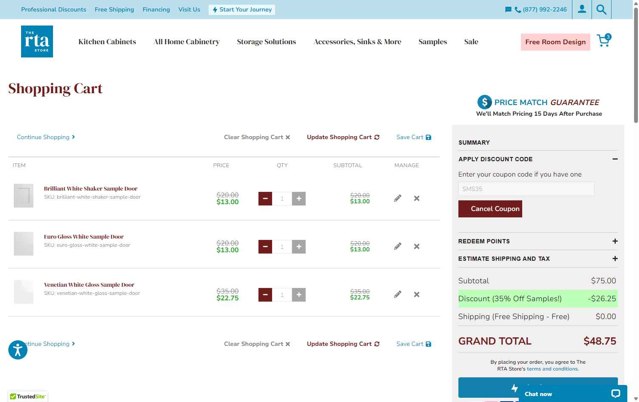The width and height of the screenshot is (639, 402).
Task: Decrease quantity of Euro Gloss White Sample Door
Action: coord(265,247)
